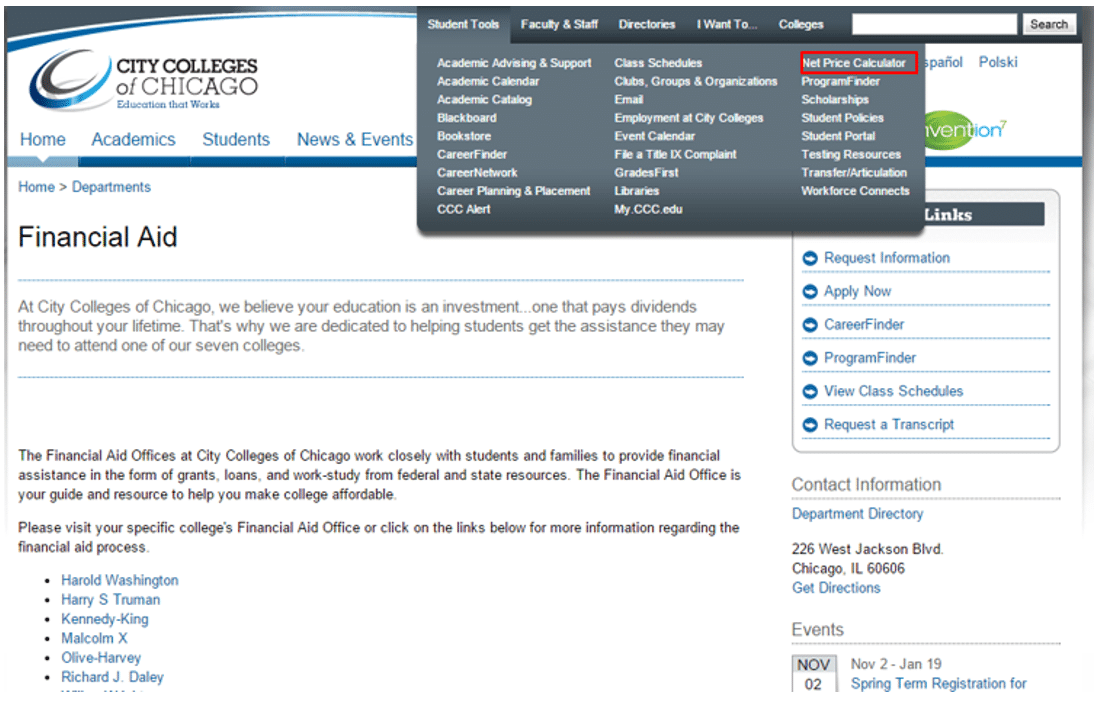The width and height of the screenshot is (1101, 705).
Task: Choose File a Title IX Complaint
Action: pos(675,154)
